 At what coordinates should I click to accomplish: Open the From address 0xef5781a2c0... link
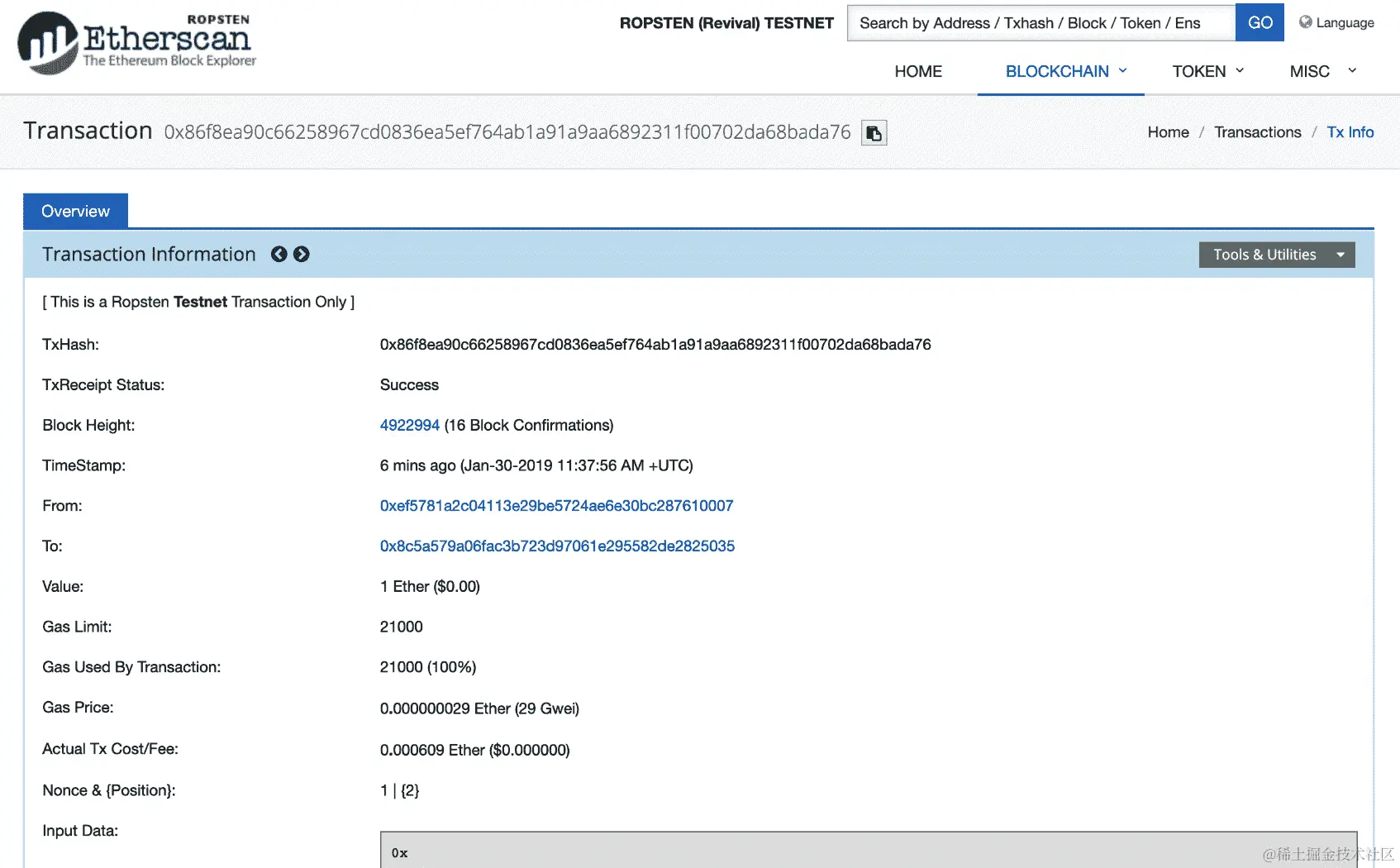click(x=556, y=506)
